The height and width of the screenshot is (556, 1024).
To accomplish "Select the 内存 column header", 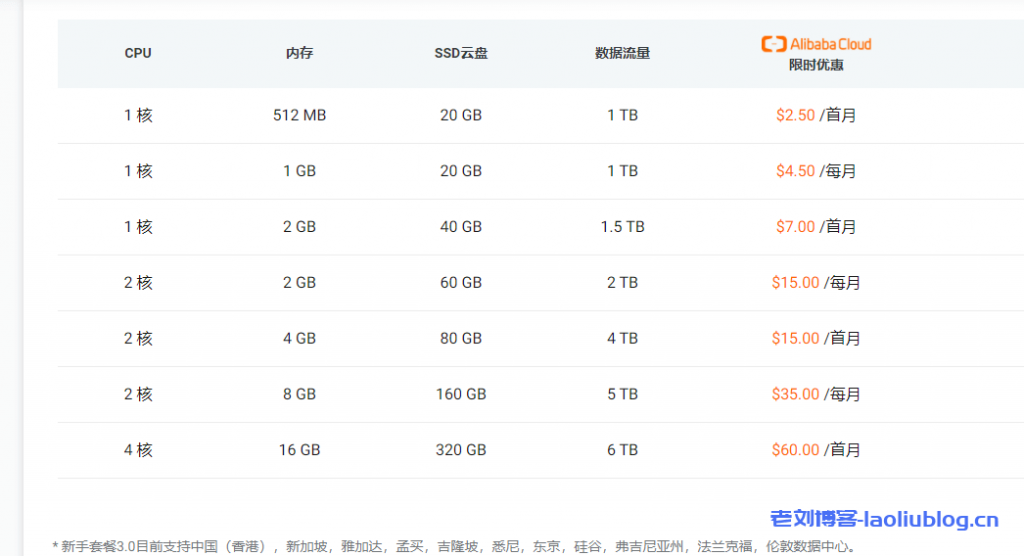I will pos(299,53).
